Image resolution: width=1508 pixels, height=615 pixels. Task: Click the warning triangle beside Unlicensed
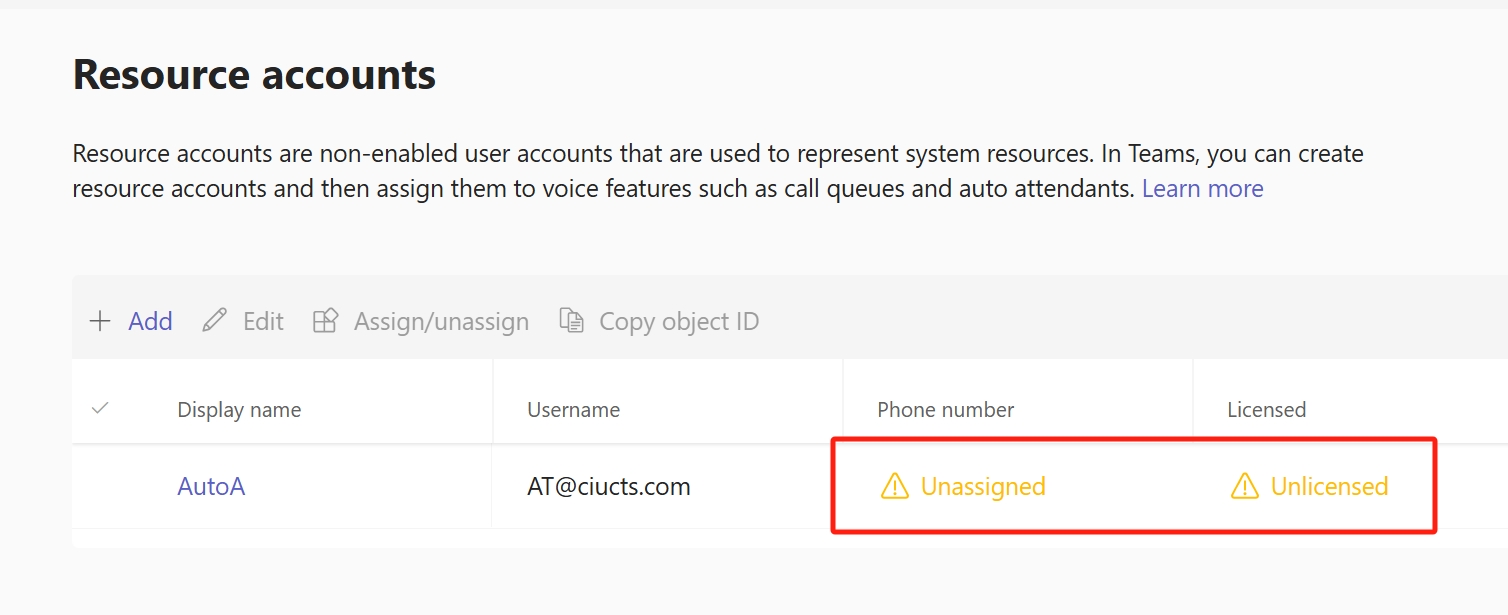pyautogui.click(x=1244, y=487)
